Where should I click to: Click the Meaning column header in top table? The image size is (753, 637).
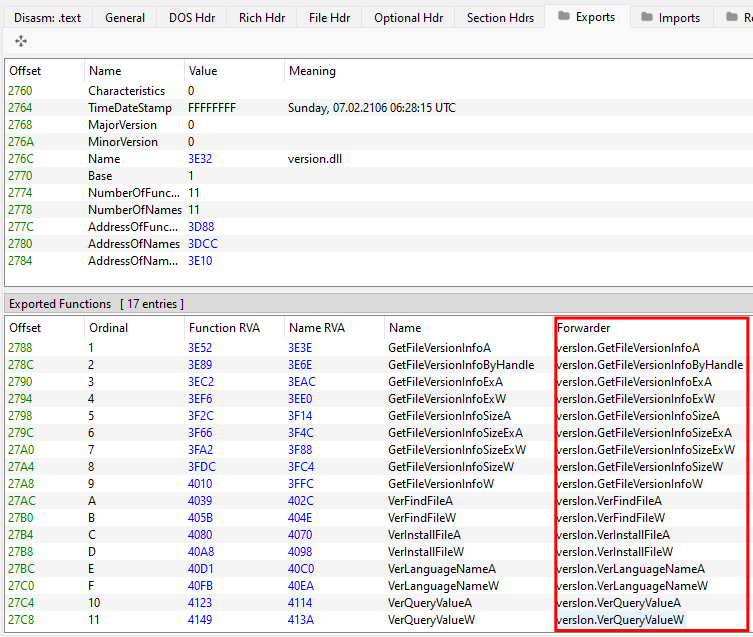pyautogui.click(x=312, y=71)
